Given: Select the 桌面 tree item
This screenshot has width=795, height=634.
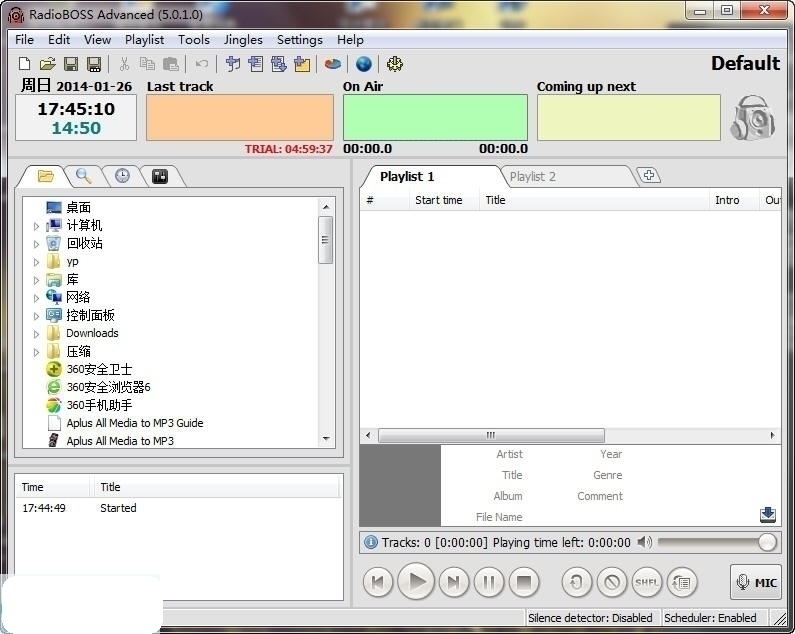Looking at the screenshot, I should point(79,207).
